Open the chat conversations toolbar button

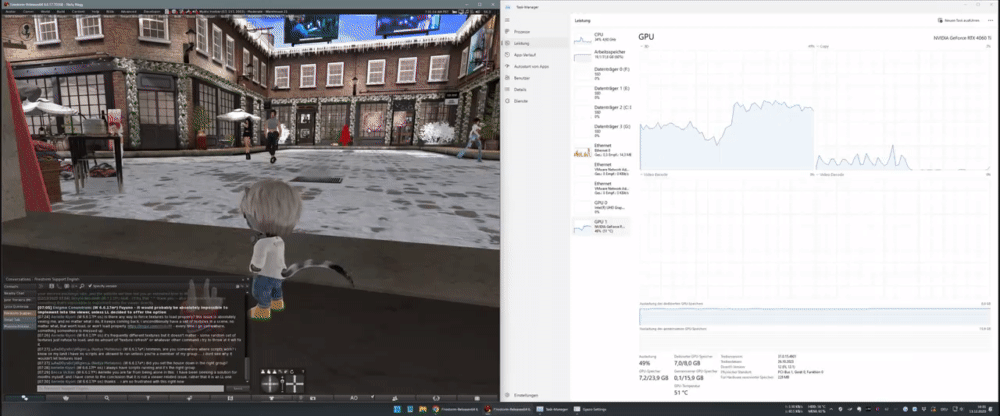pyautogui.click(x=25, y=397)
